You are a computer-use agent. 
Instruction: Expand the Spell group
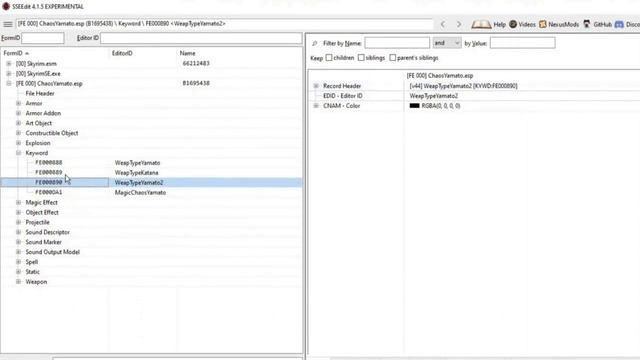click(18, 262)
